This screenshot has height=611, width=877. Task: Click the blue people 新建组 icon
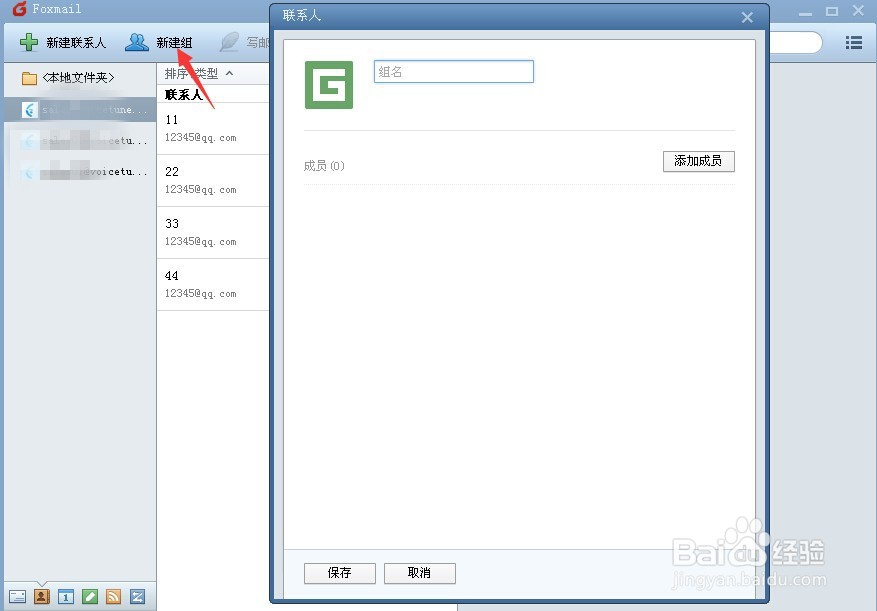tap(136, 42)
